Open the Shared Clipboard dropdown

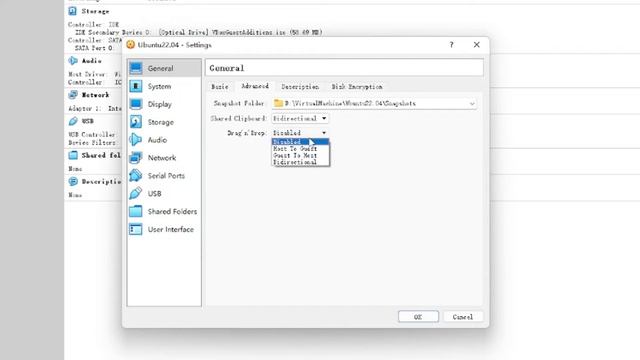click(x=300, y=118)
